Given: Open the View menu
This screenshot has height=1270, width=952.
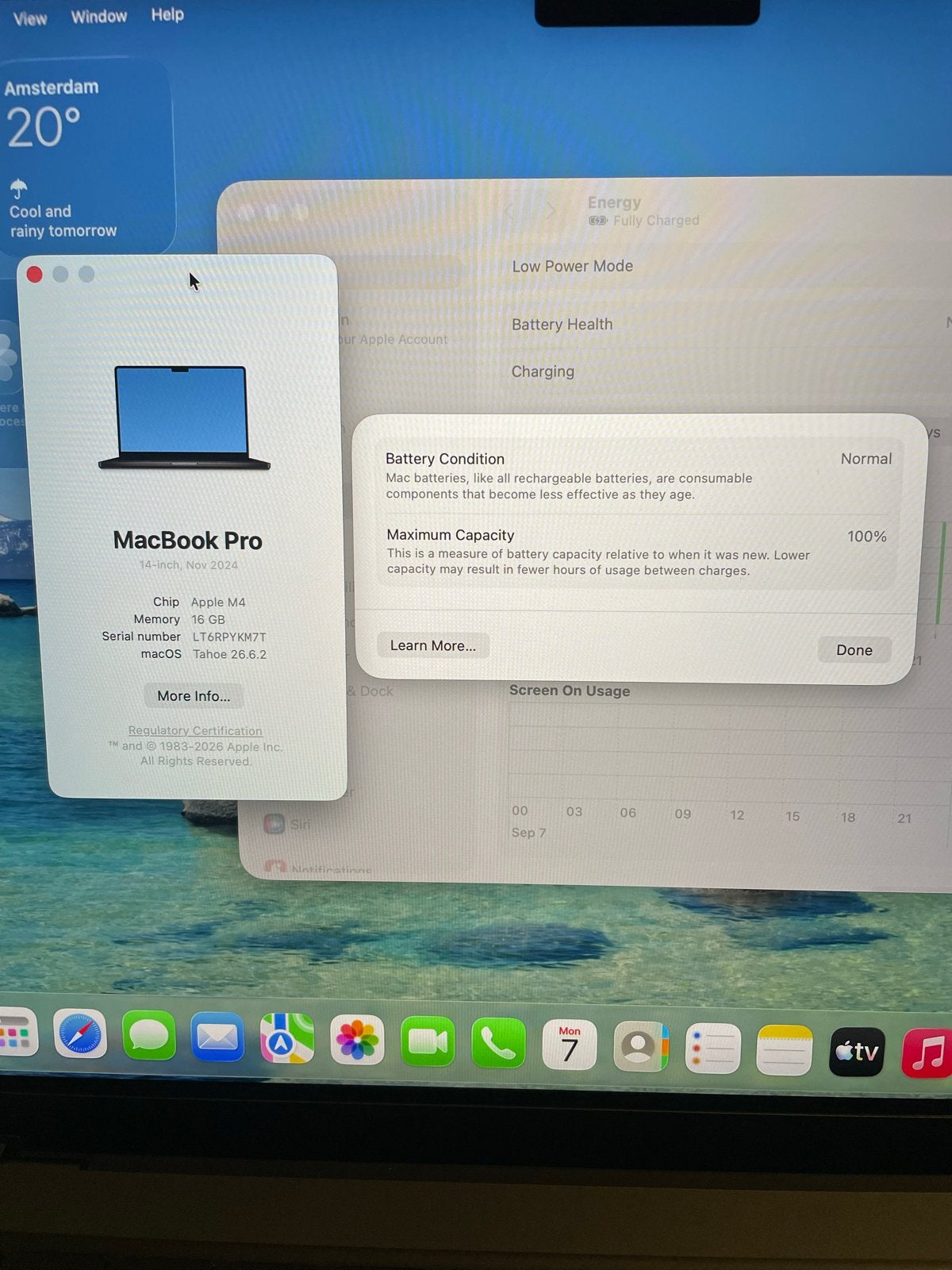Looking at the screenshot, I should point(30,18).
